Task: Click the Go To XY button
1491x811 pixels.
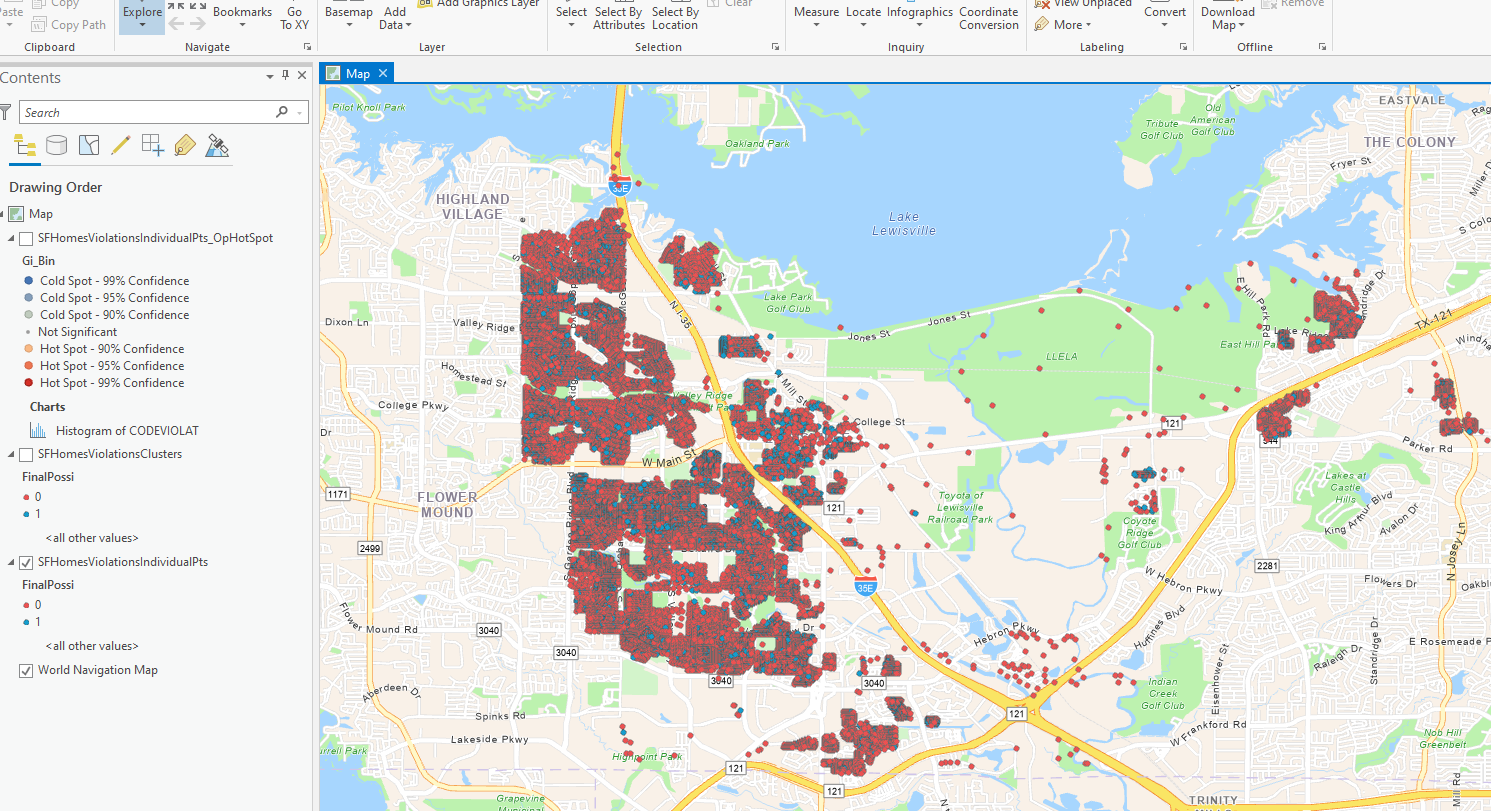Action: point(295,17)
